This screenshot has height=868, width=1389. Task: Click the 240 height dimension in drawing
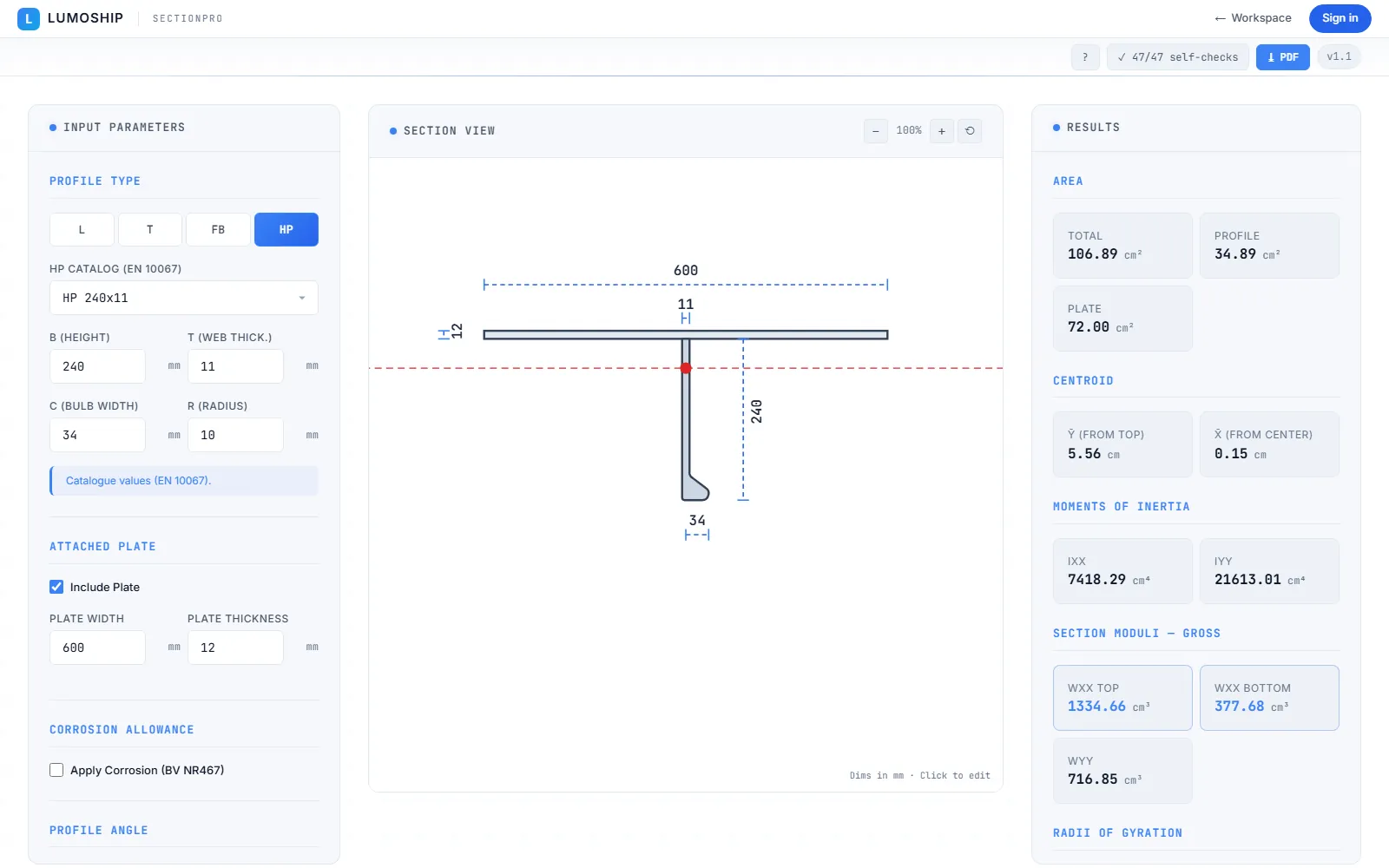tap(756, 411)
